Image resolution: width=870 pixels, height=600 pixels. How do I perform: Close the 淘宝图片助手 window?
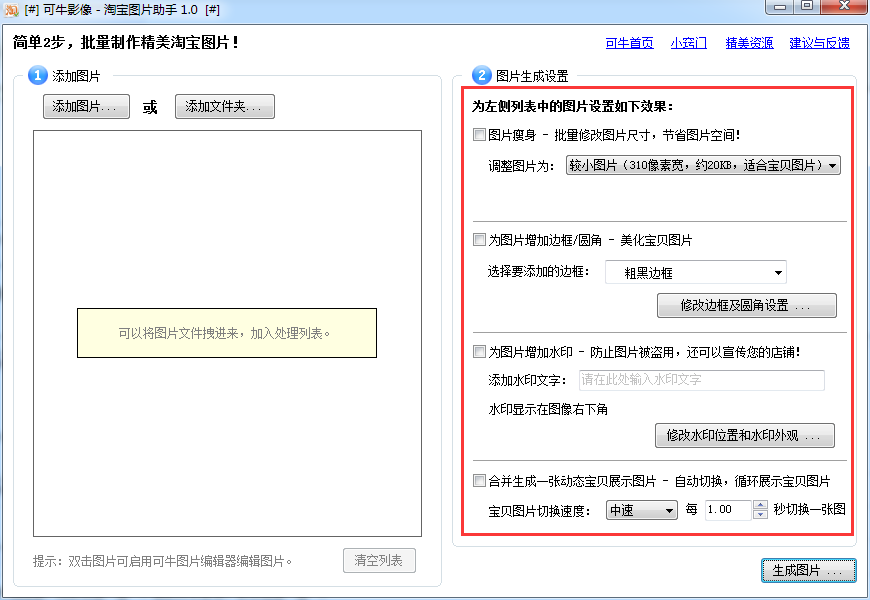click(844, 7)
